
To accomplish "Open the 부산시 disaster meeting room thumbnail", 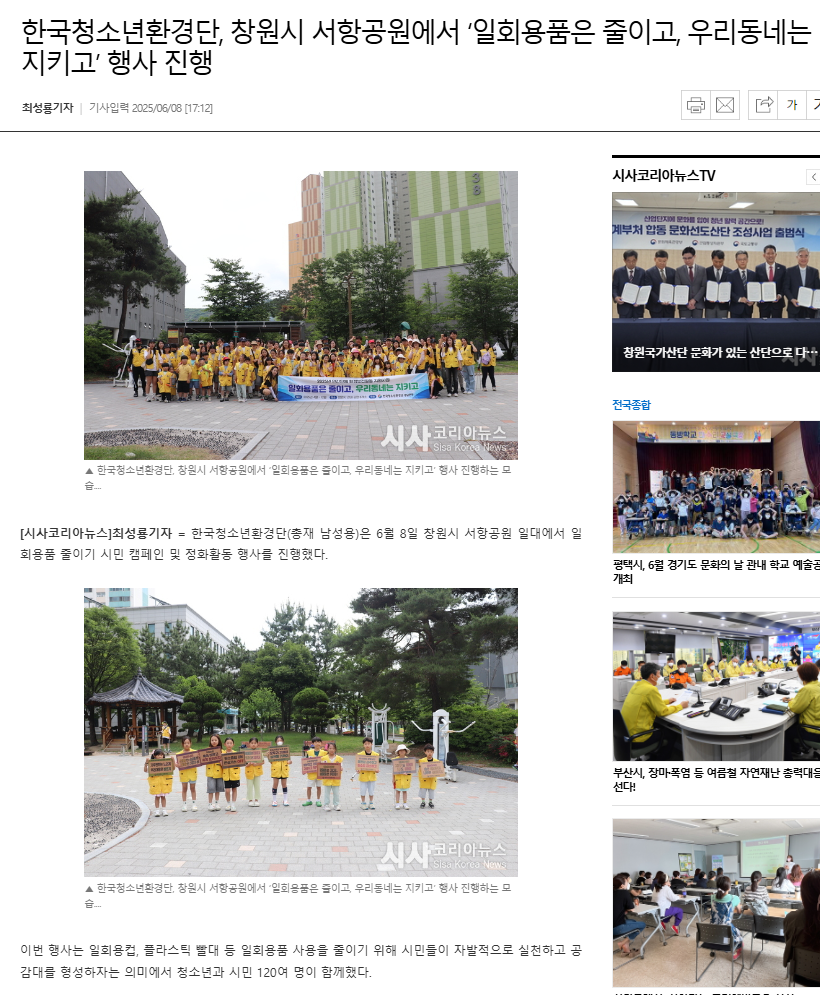I will click(716, 686).
